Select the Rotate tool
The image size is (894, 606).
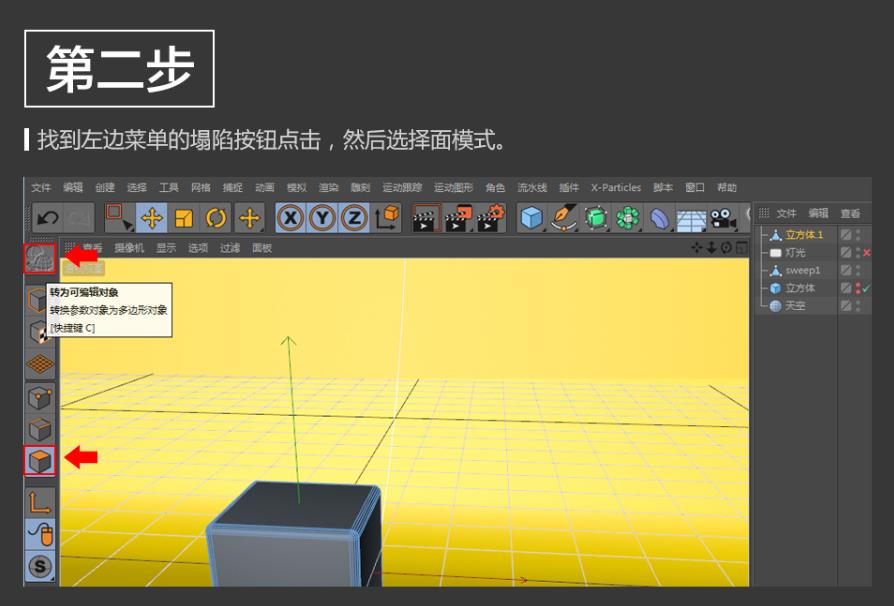pyautogui.click(x=216, y=217)
